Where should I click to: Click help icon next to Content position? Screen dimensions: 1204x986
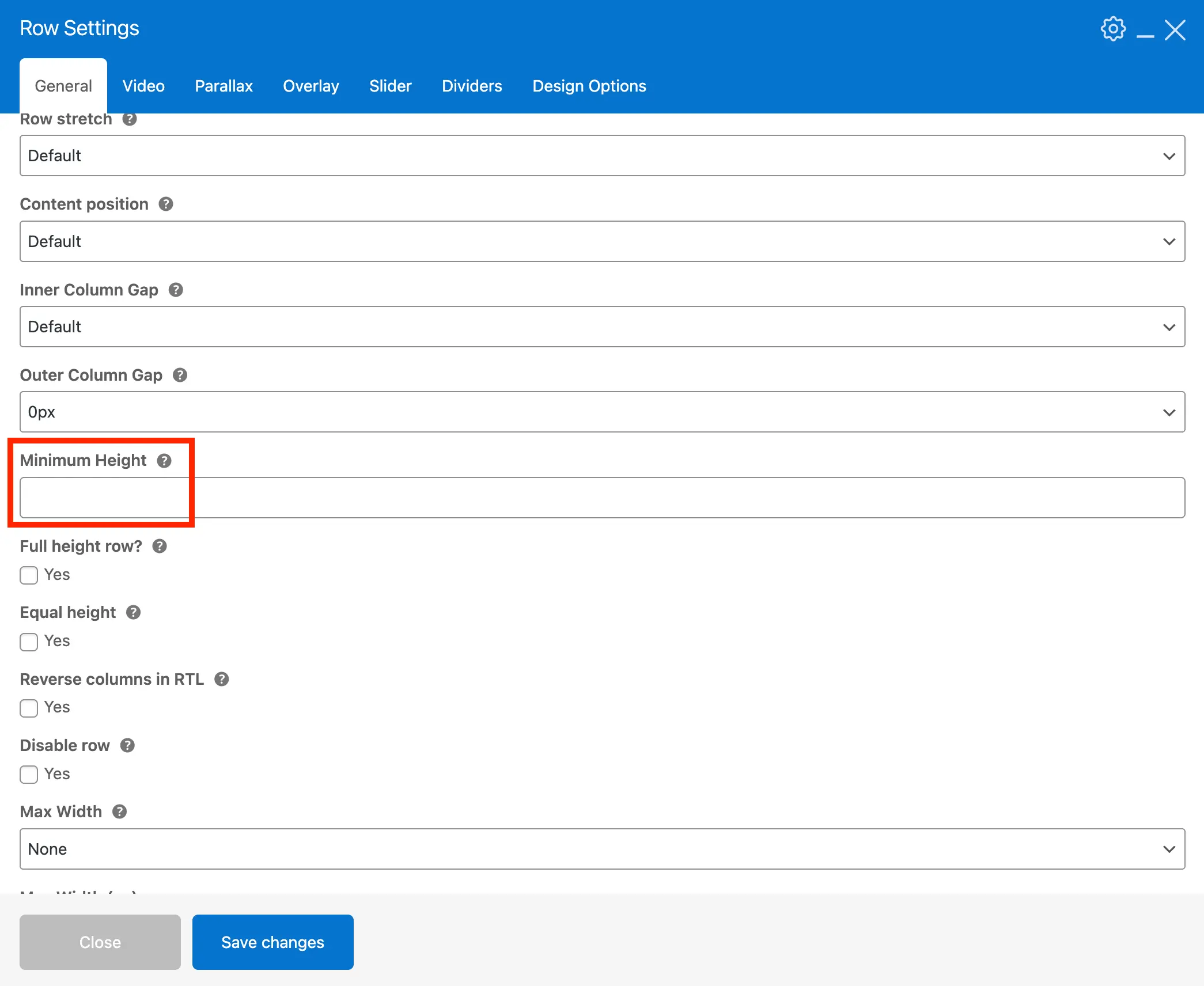(x=166, y=204)
